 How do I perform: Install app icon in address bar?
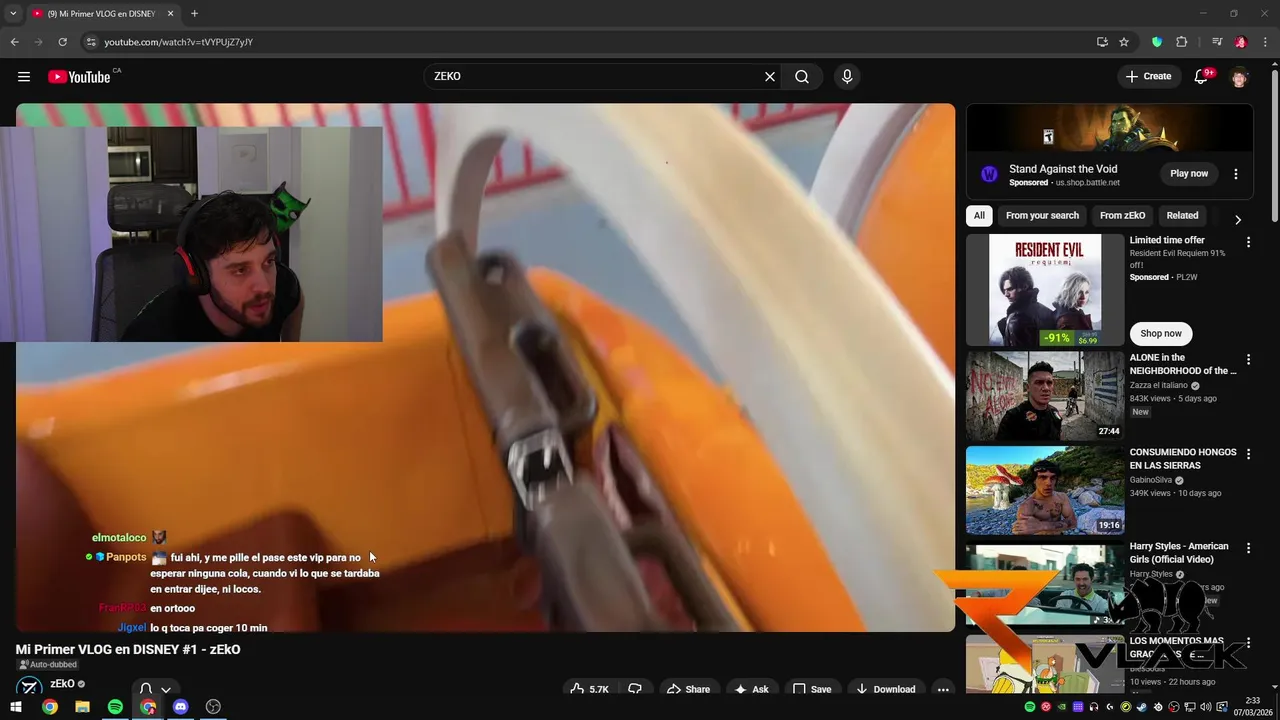click(x=1102, y=42)
